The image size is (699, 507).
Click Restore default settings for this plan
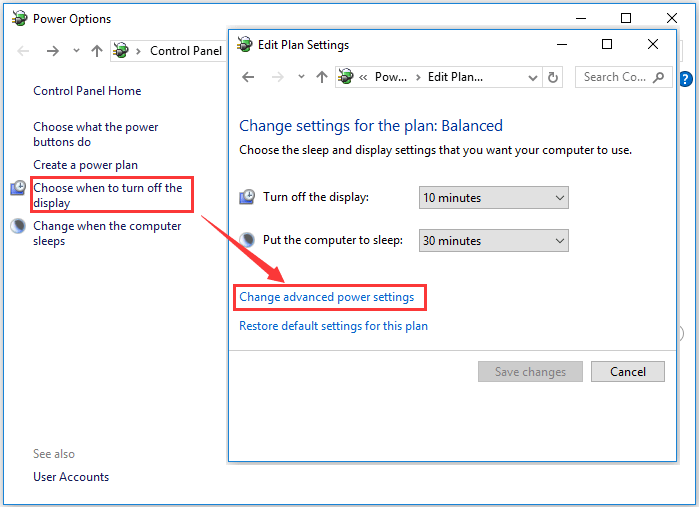click(x=333, y=326)
